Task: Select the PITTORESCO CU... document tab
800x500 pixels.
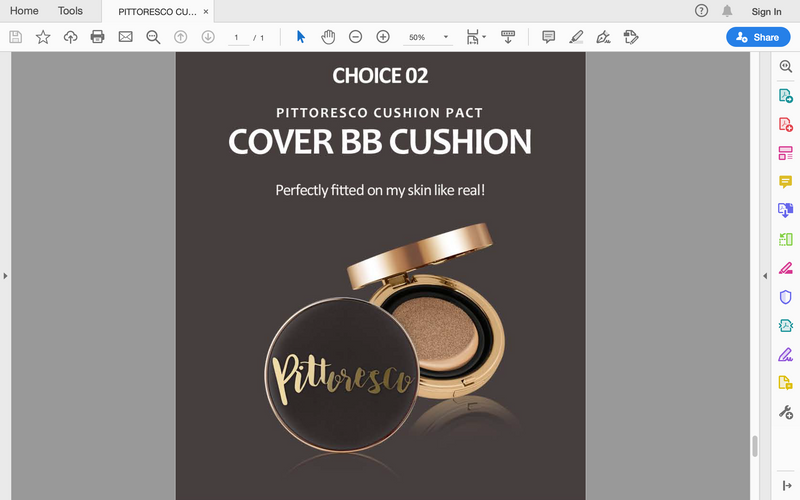Action: pyautogui.click(x=157, y=12)
